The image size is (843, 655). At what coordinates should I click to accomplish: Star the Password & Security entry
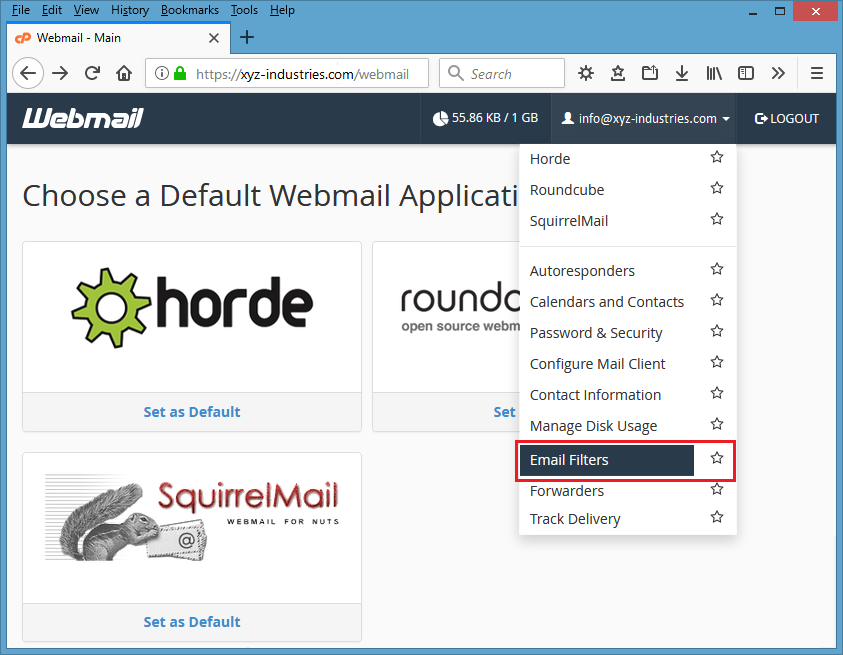[717, 331]
